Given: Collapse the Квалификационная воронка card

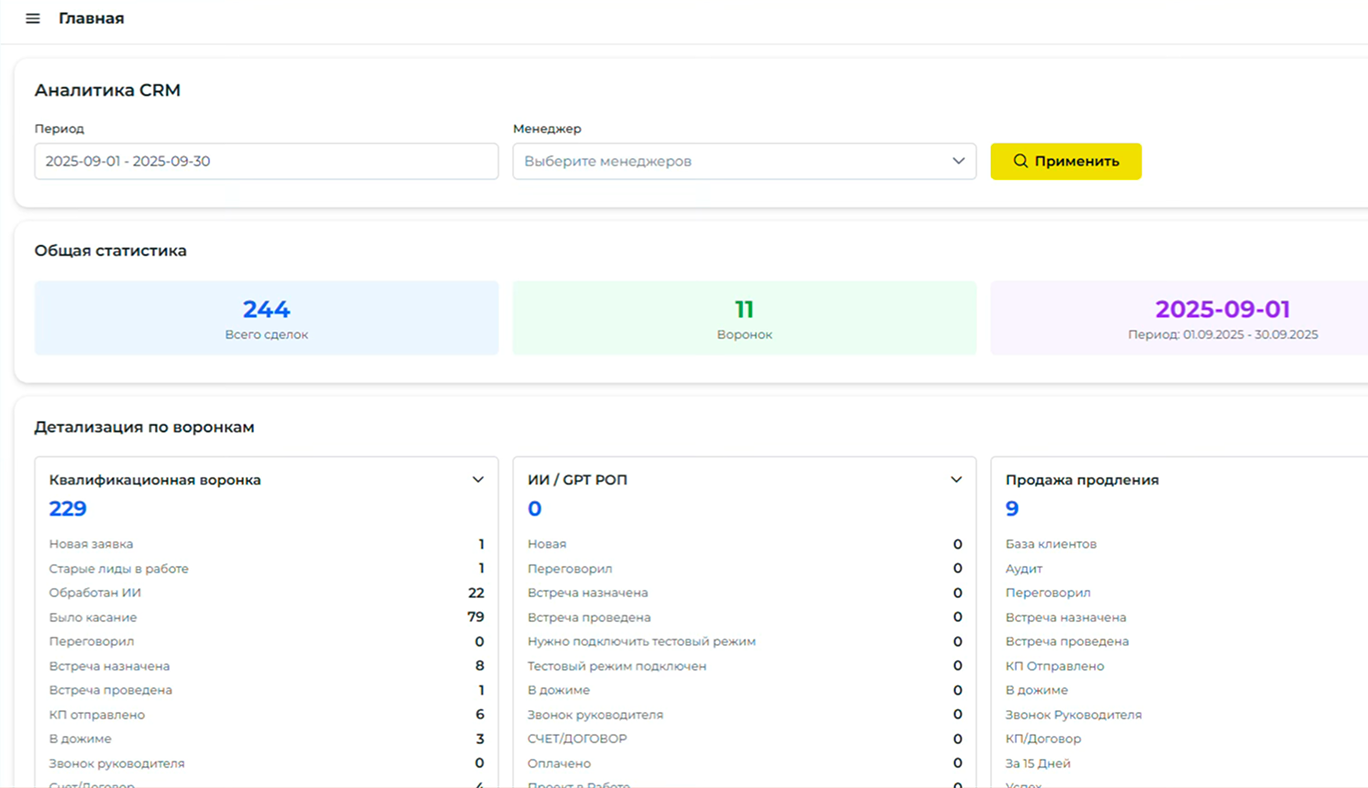Looking at the screenshot, I should [478, 480].
